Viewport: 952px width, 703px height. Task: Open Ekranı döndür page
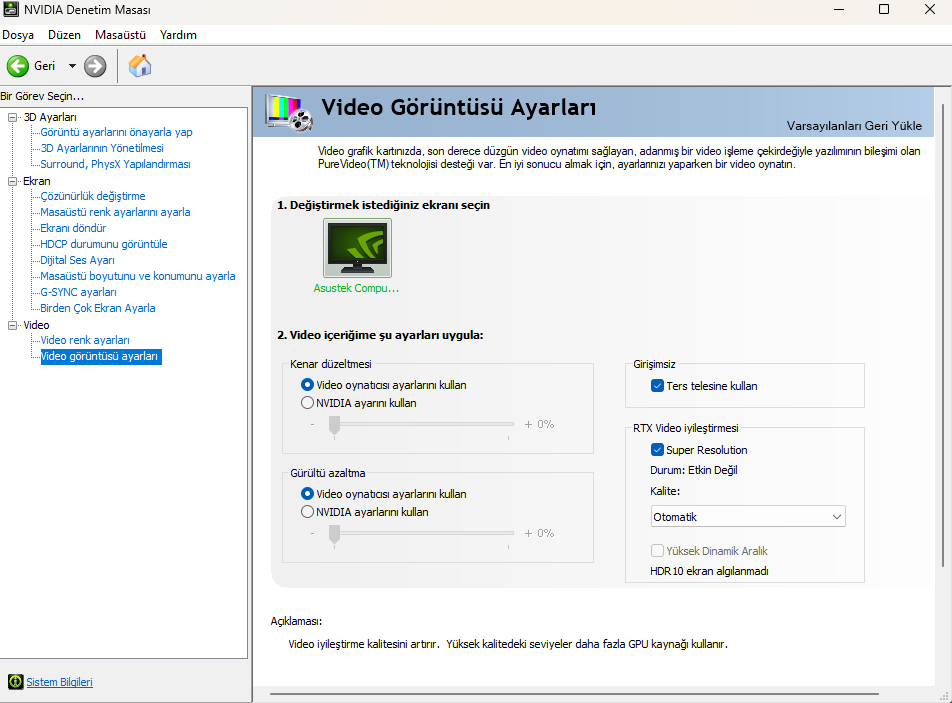coord(73,228)
